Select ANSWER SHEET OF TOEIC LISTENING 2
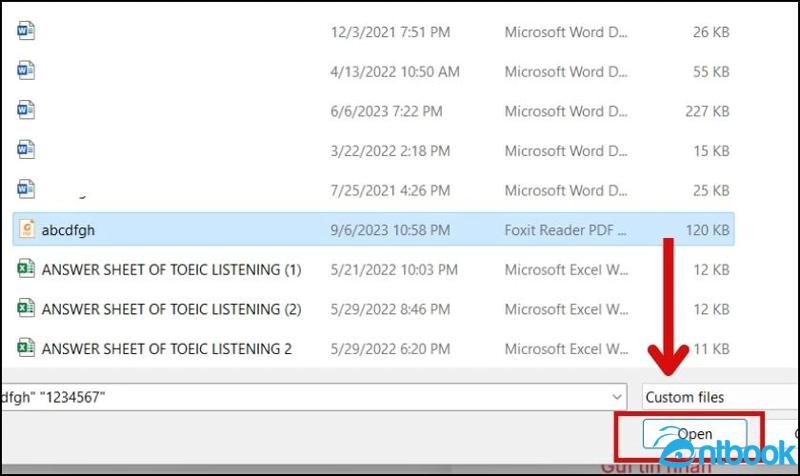This screenshot has height=476, width=800. tap(167, 349)
